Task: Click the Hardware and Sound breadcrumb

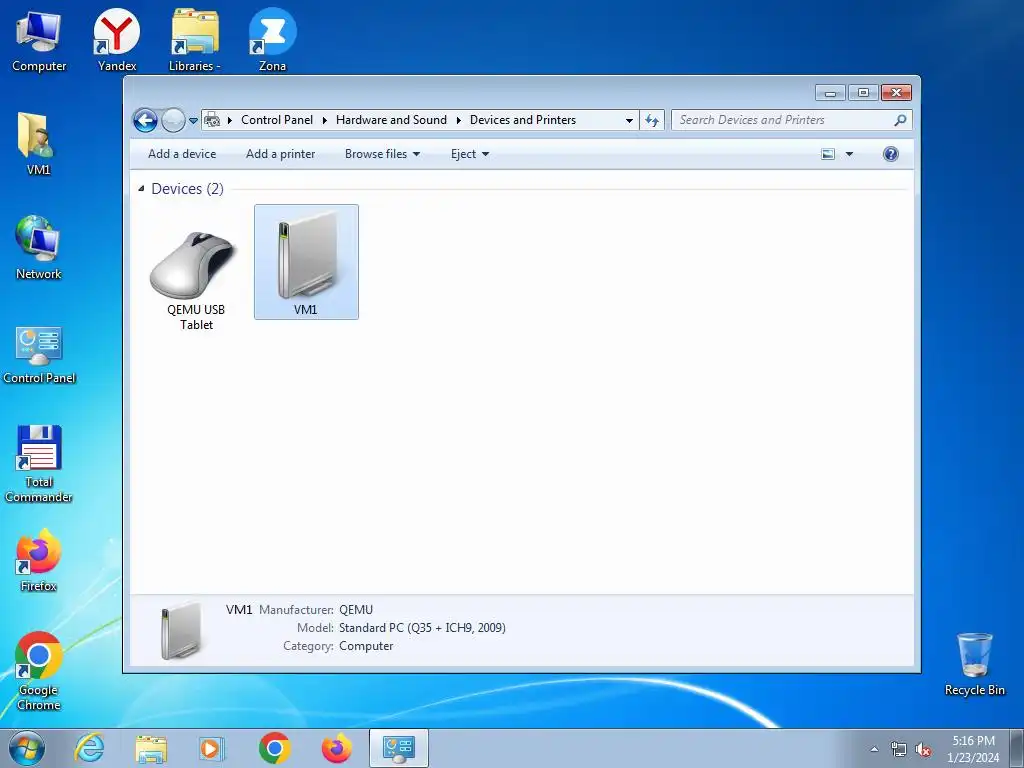Action: coord(391,120)
